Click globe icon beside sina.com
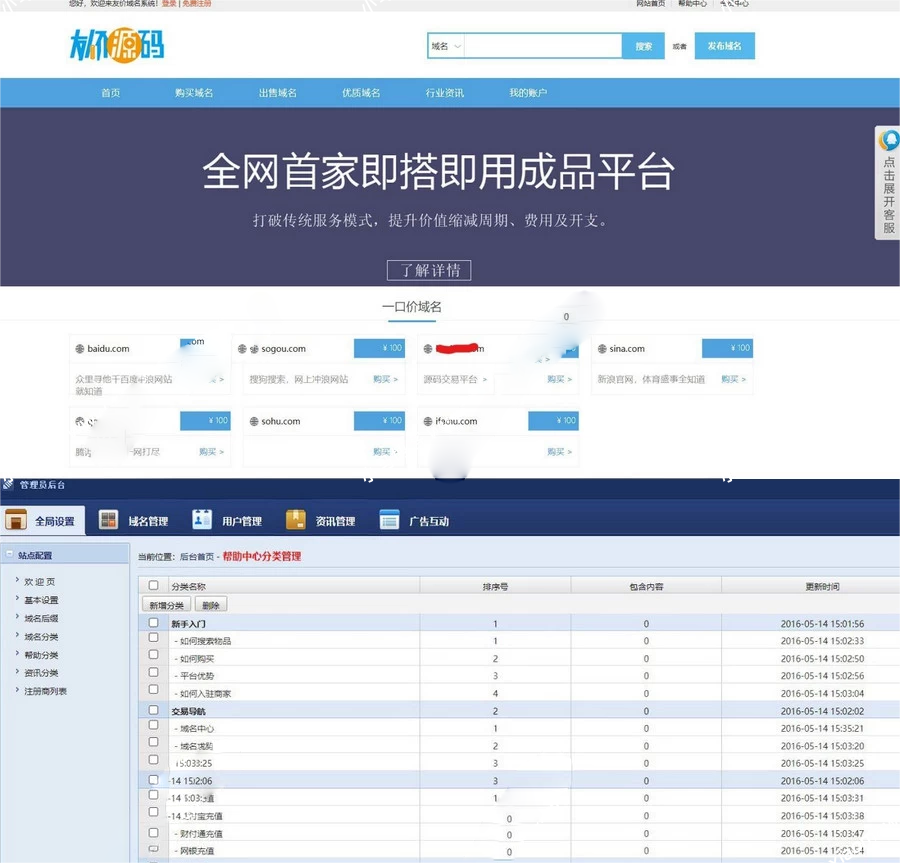The image size is (900, 863). [x=601, y=349]
